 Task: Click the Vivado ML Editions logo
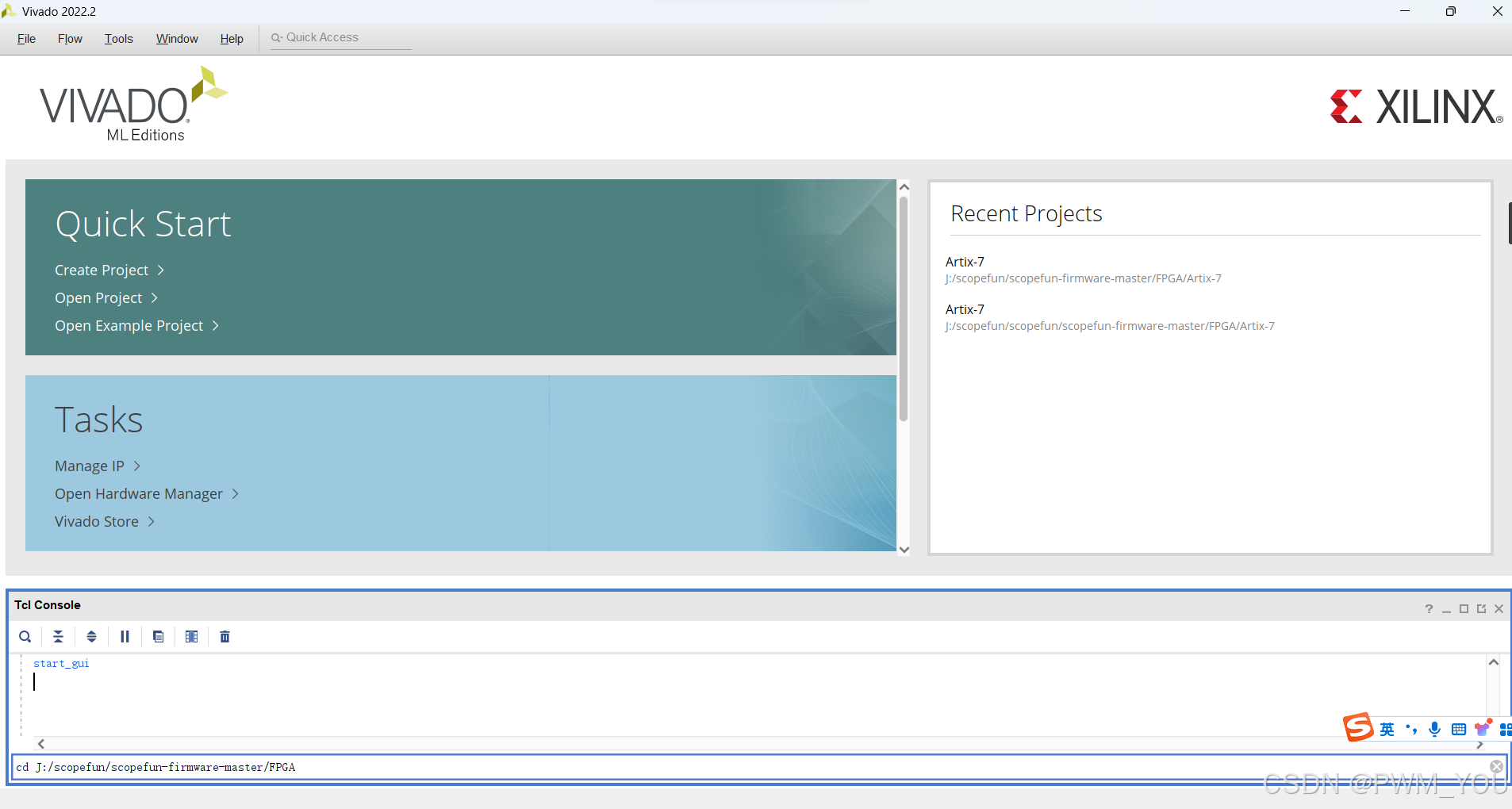(133, 104)
